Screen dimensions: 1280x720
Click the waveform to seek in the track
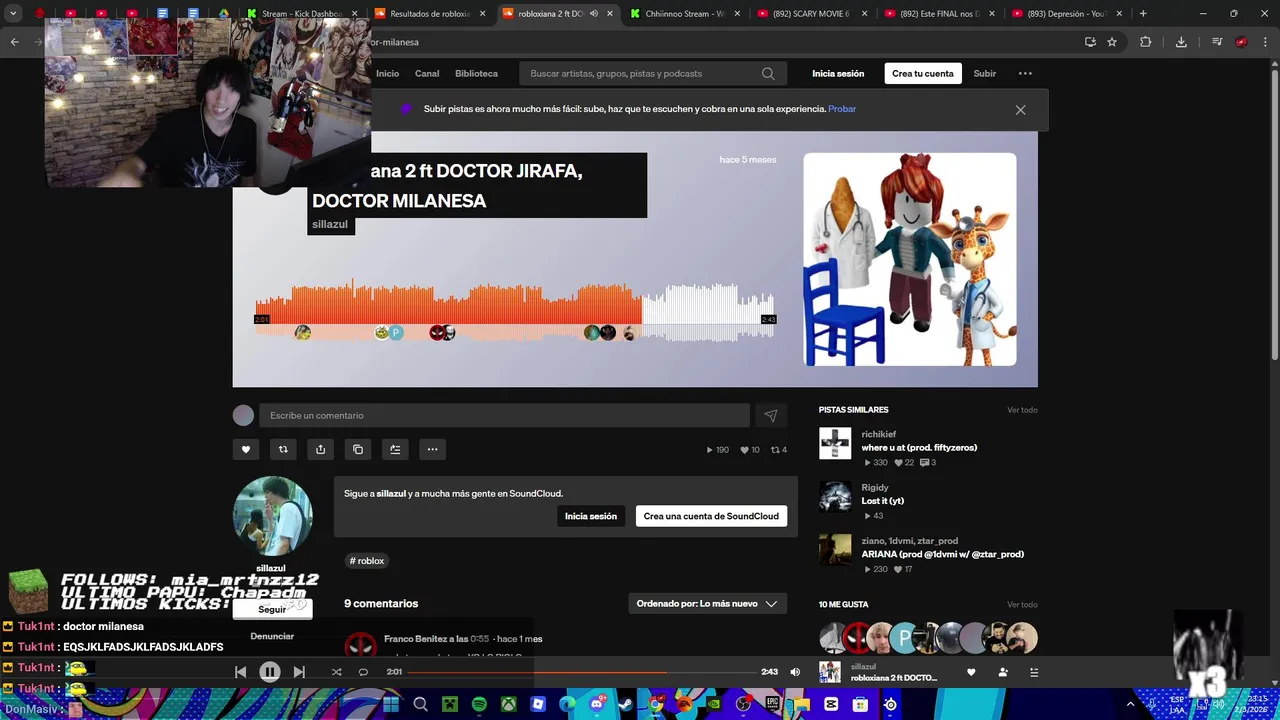[514, 310]
